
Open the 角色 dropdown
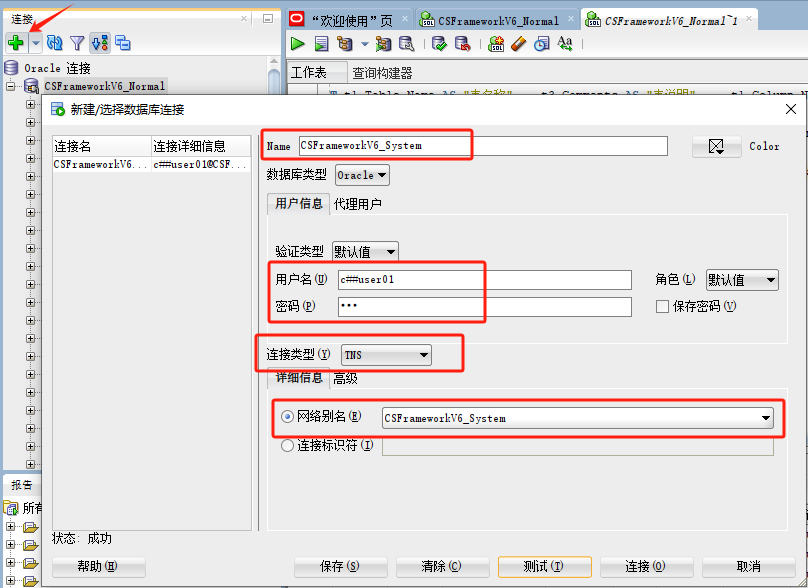(x=742, y=280)
